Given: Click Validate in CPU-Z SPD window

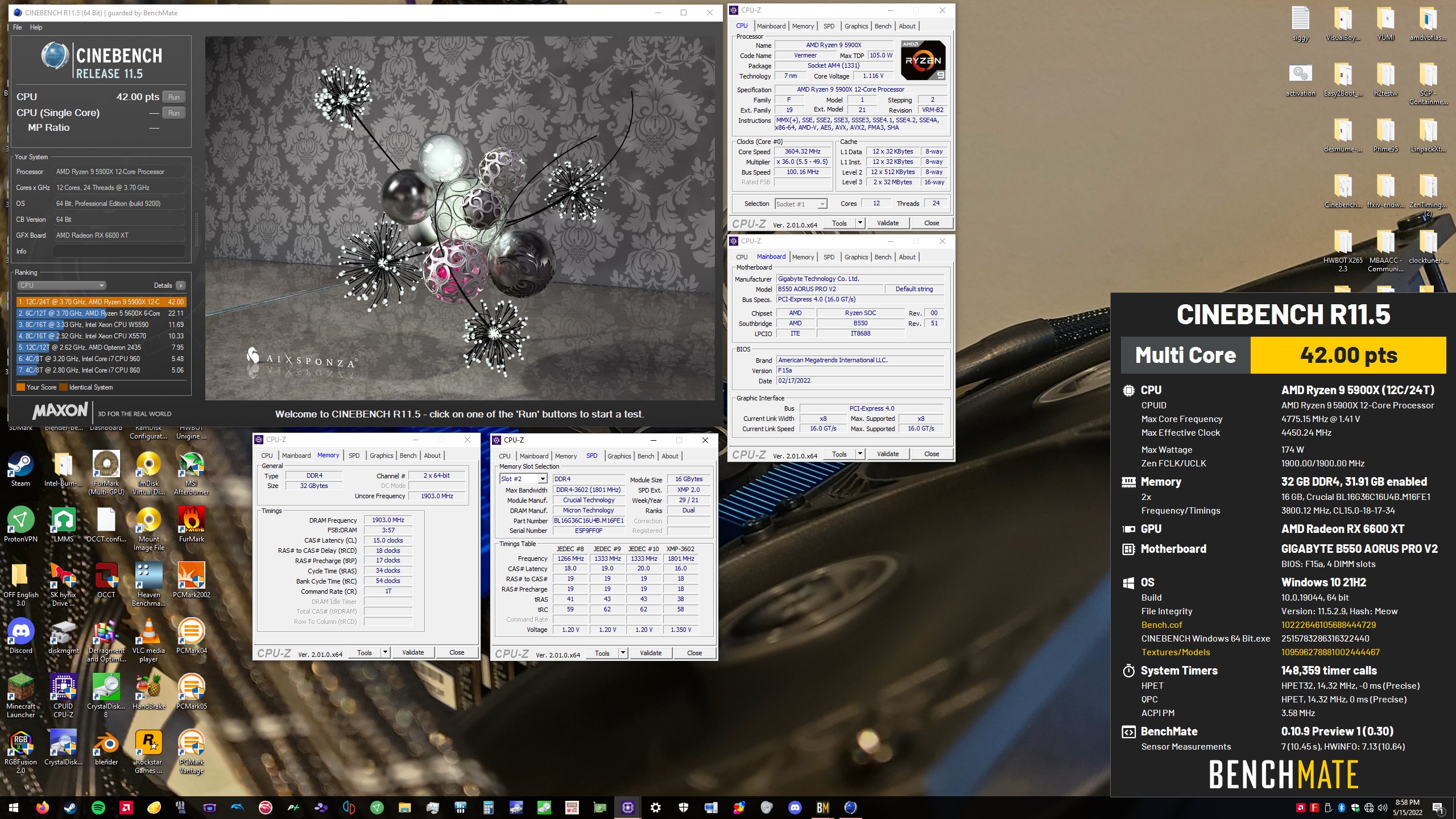Looking at the screenshot, I should pyautogui.click(x=651, y=653).
